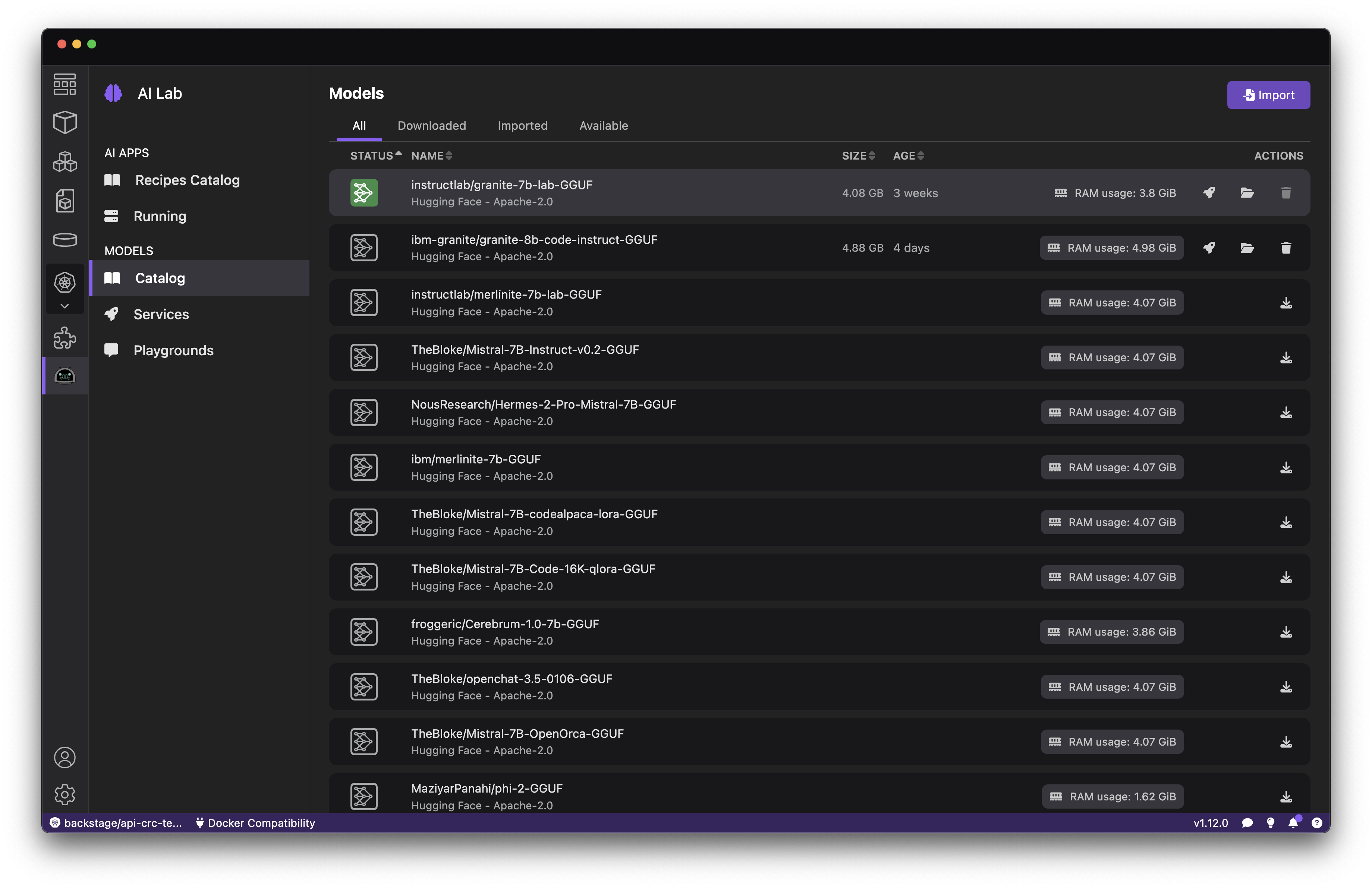Open Docker Compatibility in status bar
Viewport: 1372px width, 888px height.
(x=255, y=823)
